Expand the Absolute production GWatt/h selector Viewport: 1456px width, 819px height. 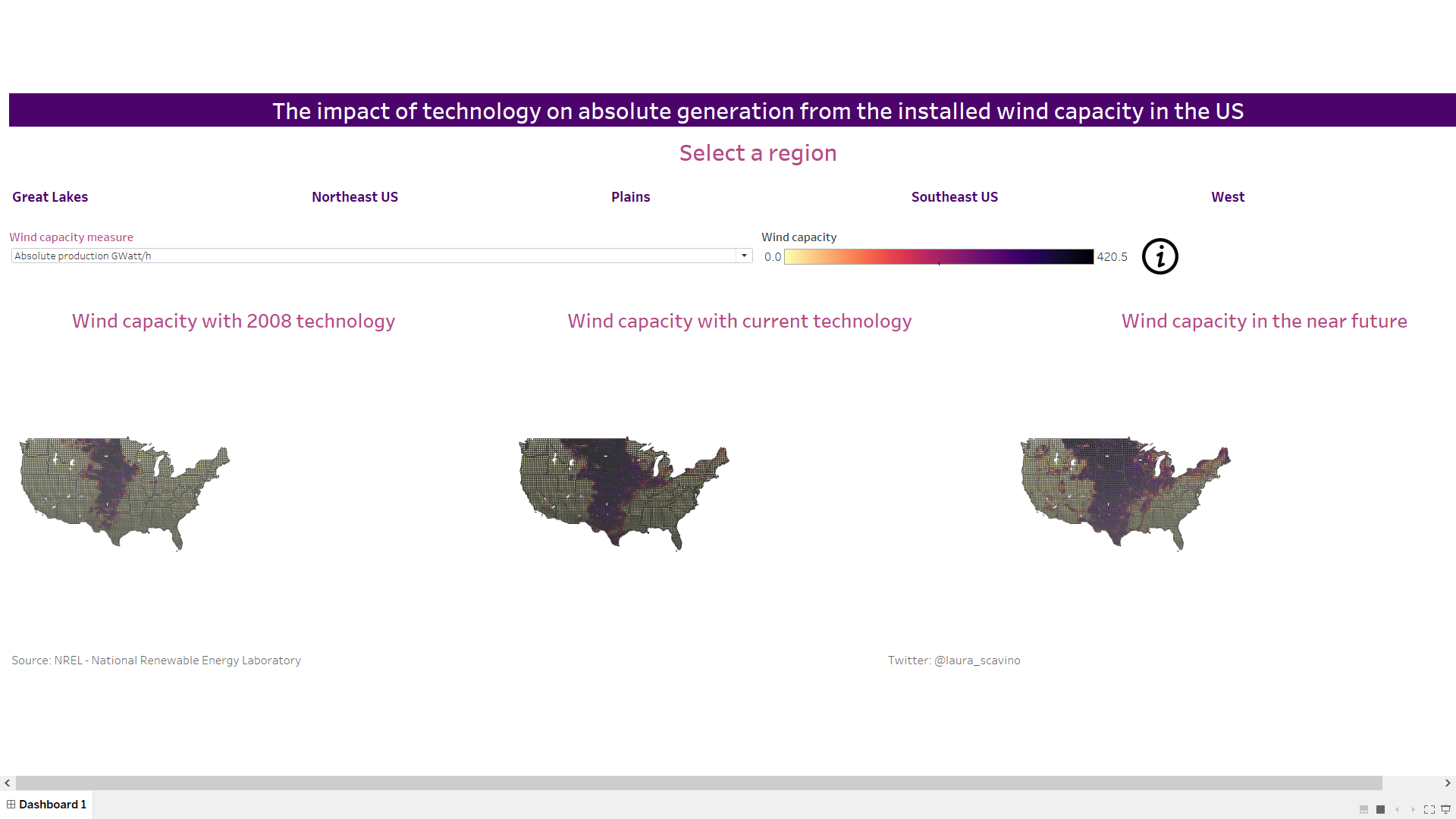coord(744,256)
